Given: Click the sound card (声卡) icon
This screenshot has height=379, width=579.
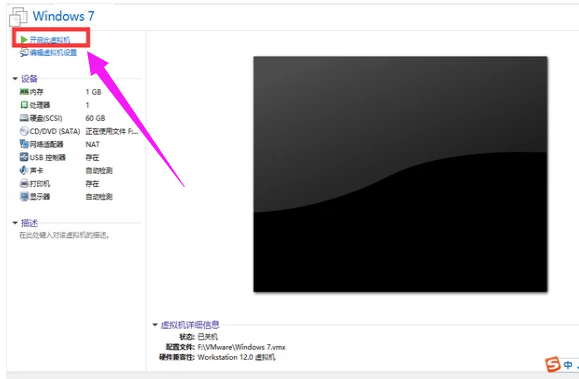Looking at the screenshot, I should pos(24,170).
